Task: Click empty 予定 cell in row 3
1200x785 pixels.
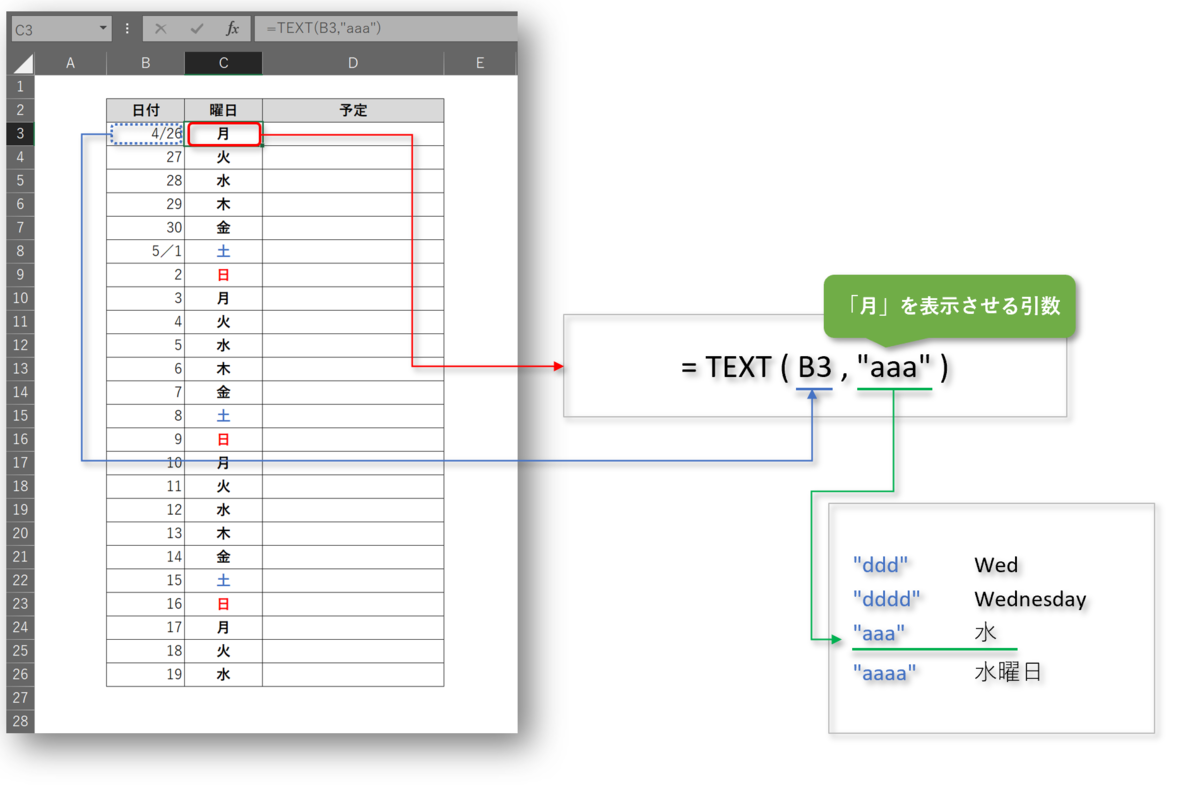Action: (x=353, y=134)
